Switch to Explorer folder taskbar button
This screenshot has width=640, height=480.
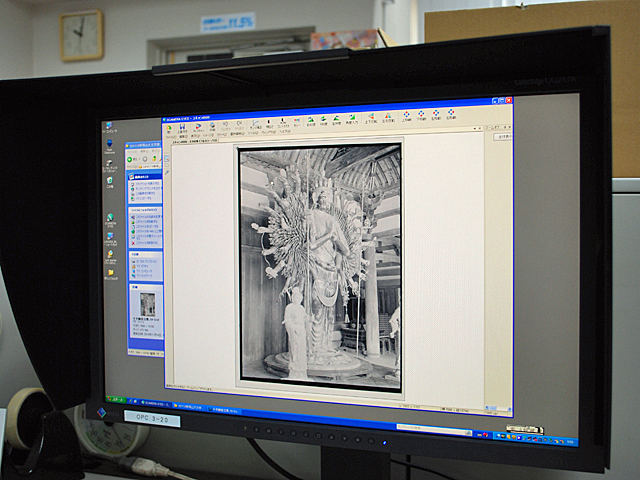[x=189, y=407]
